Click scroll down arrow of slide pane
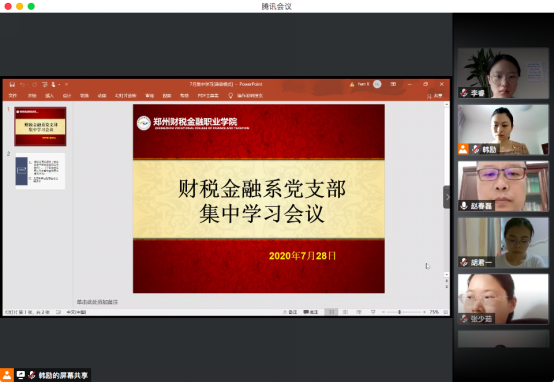The image size is (554, 383). pos(447,275)
